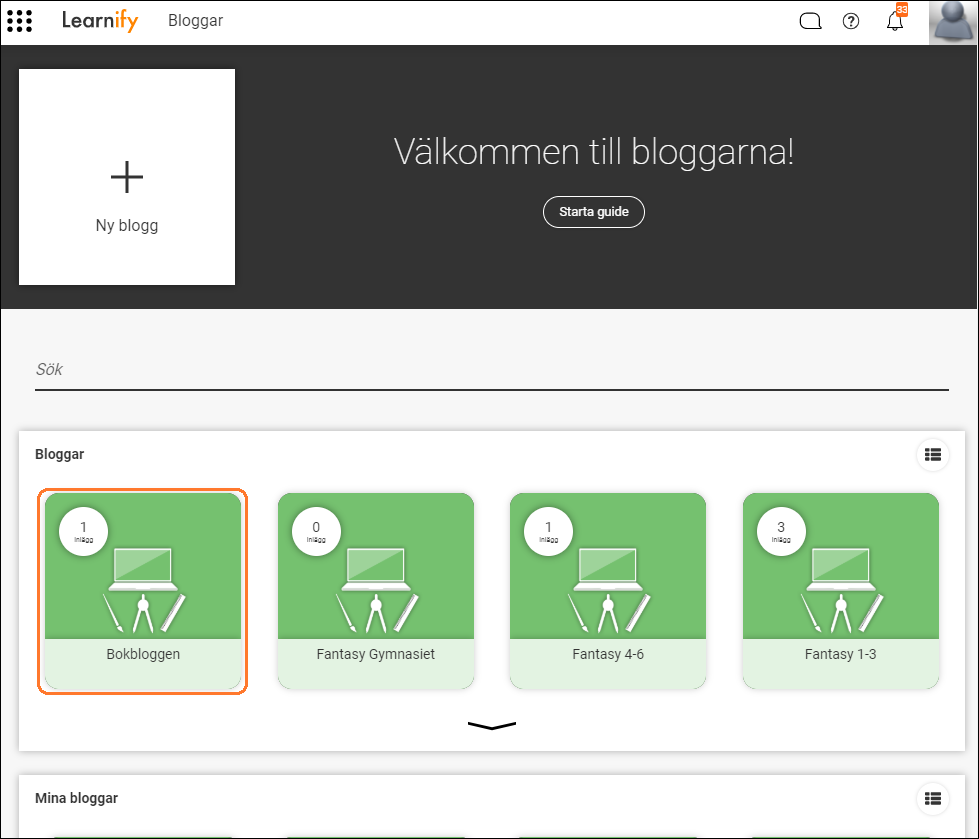Click the post count badge on Fantasy Gymnasiet
The width and height of the screenshot is (979, 839).
point(316,531)
